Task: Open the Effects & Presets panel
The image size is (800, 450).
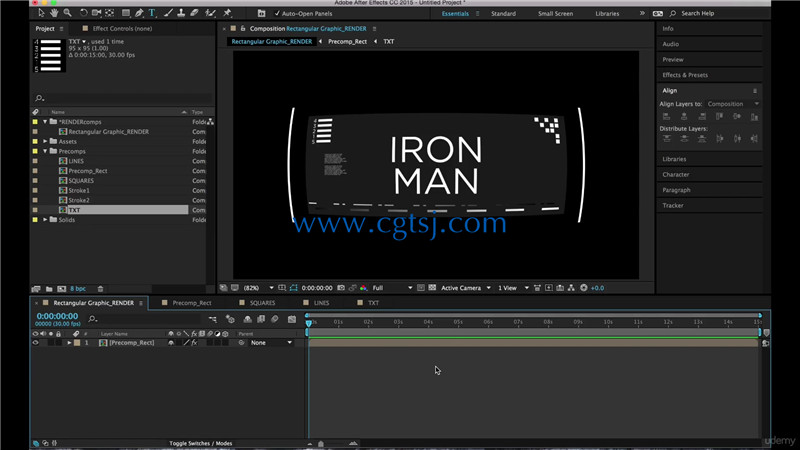Action: pos(685,75)
